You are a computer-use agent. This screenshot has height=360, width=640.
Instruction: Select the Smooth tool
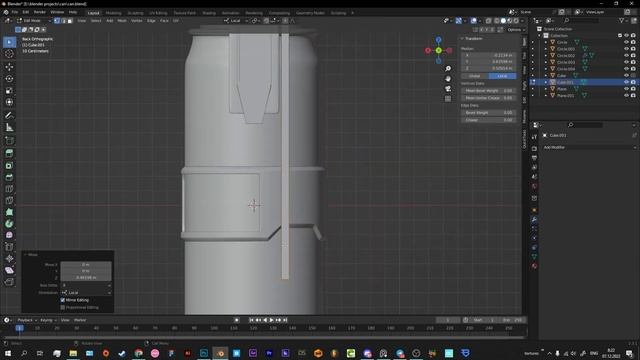coord(9,236)
